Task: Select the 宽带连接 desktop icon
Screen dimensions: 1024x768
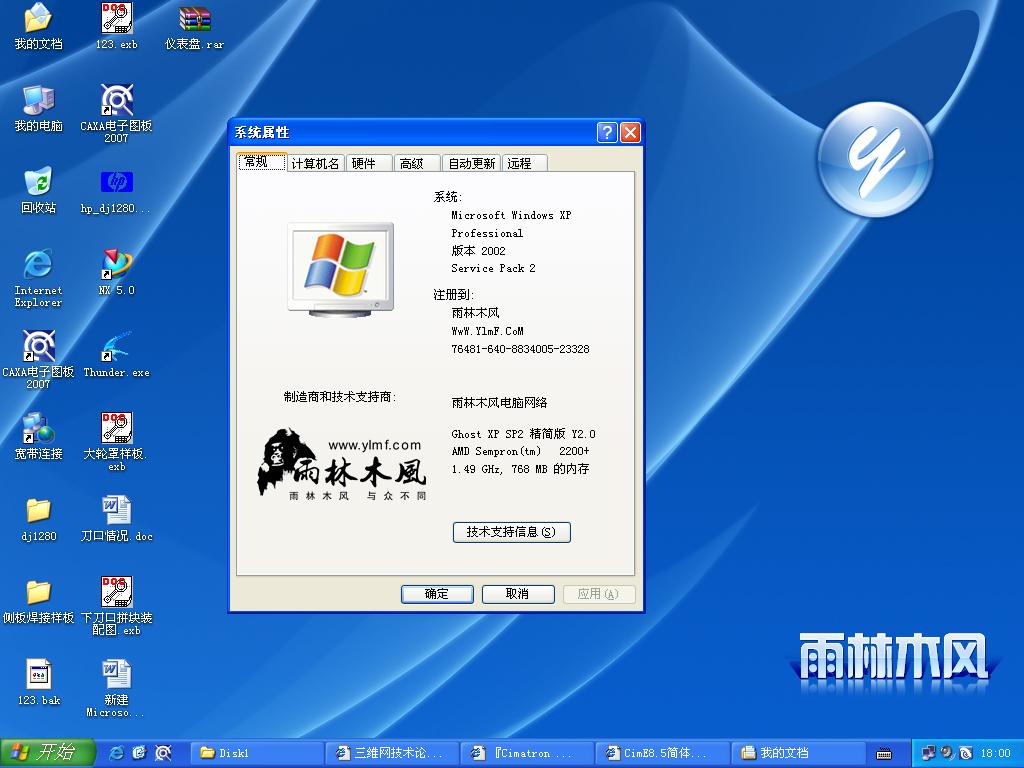Action: pos(39,436)
